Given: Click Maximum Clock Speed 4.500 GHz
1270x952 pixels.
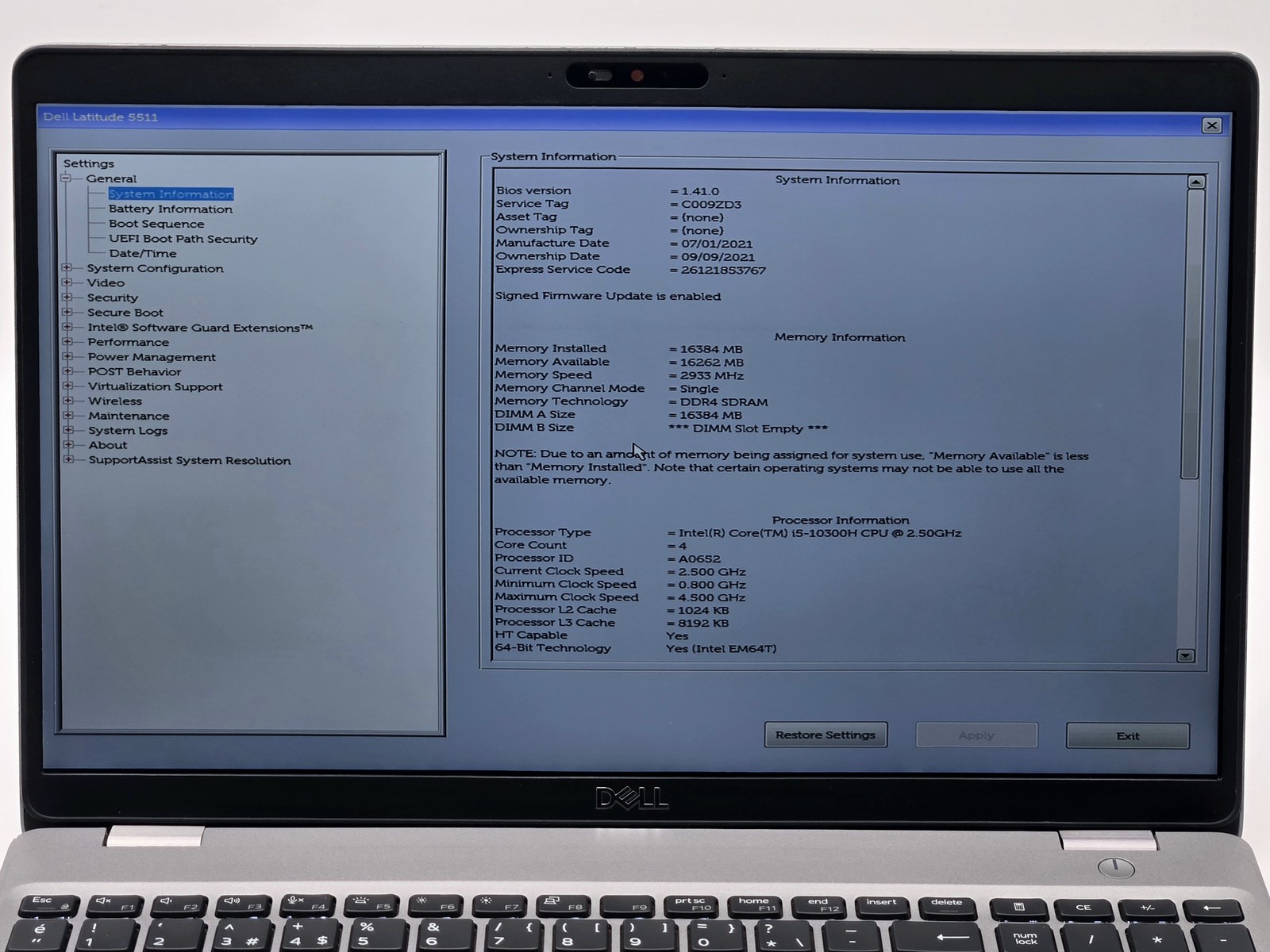Looking at the screenshot, I should pyautogui.click(x=712, y=597).
